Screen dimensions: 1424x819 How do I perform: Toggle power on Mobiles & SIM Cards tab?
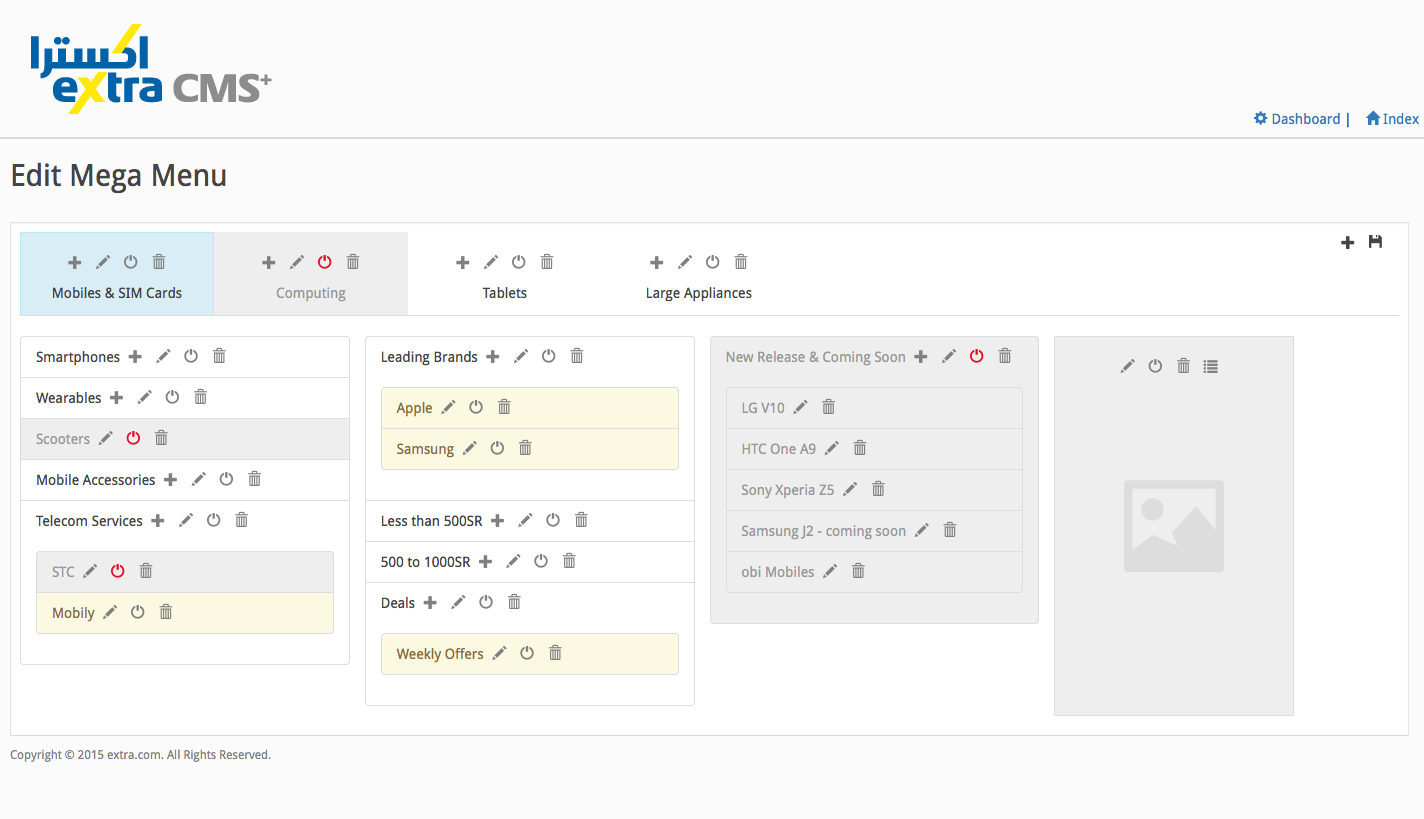(x=131, y=262)
